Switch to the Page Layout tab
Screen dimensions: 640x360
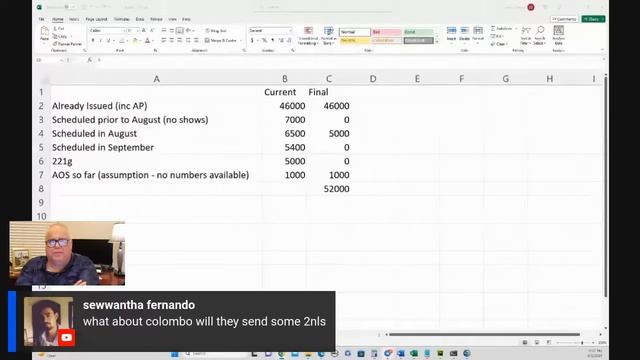(x=96, y=19)
